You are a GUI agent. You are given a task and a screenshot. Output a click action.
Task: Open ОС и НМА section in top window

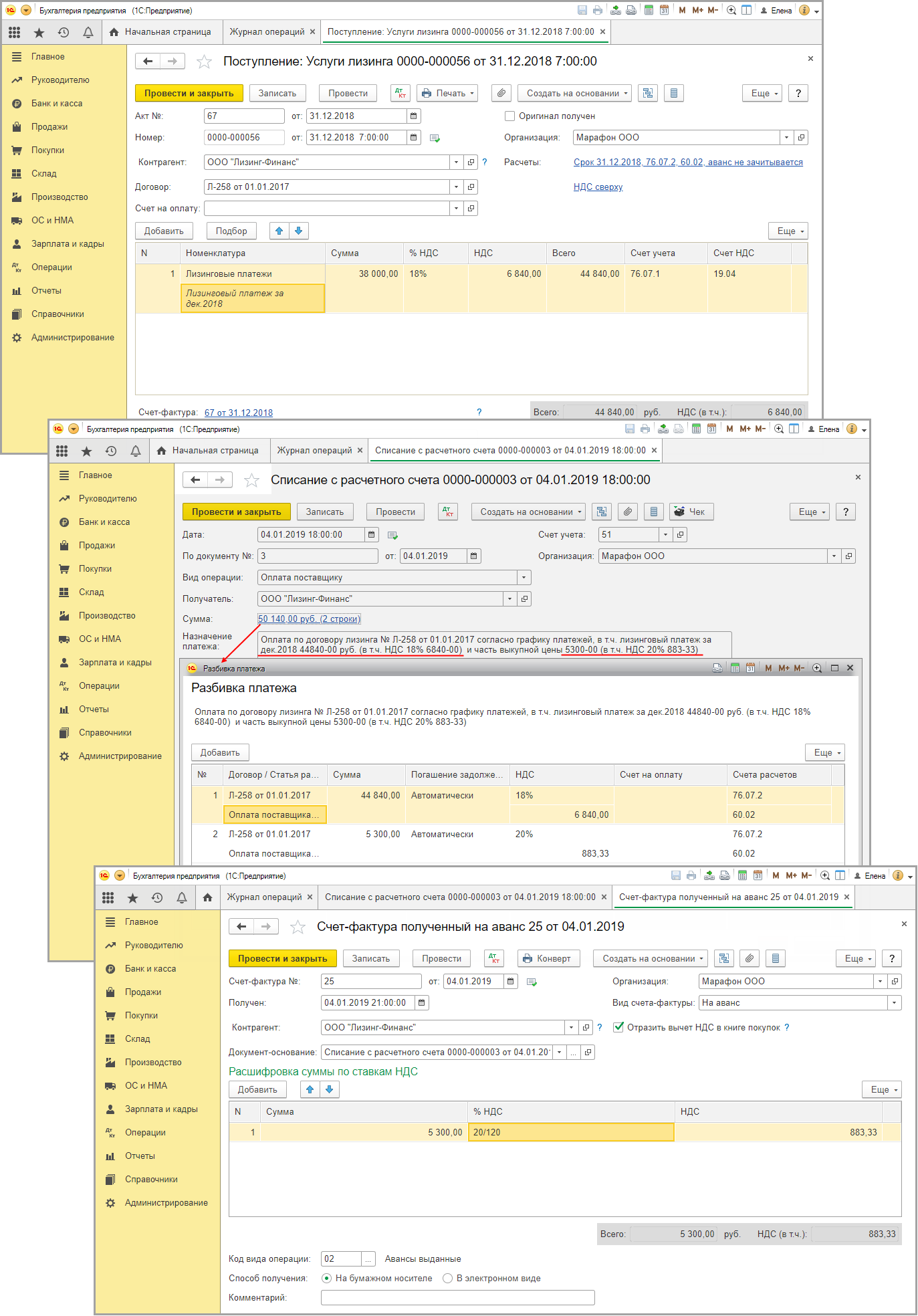pos(53,221)
